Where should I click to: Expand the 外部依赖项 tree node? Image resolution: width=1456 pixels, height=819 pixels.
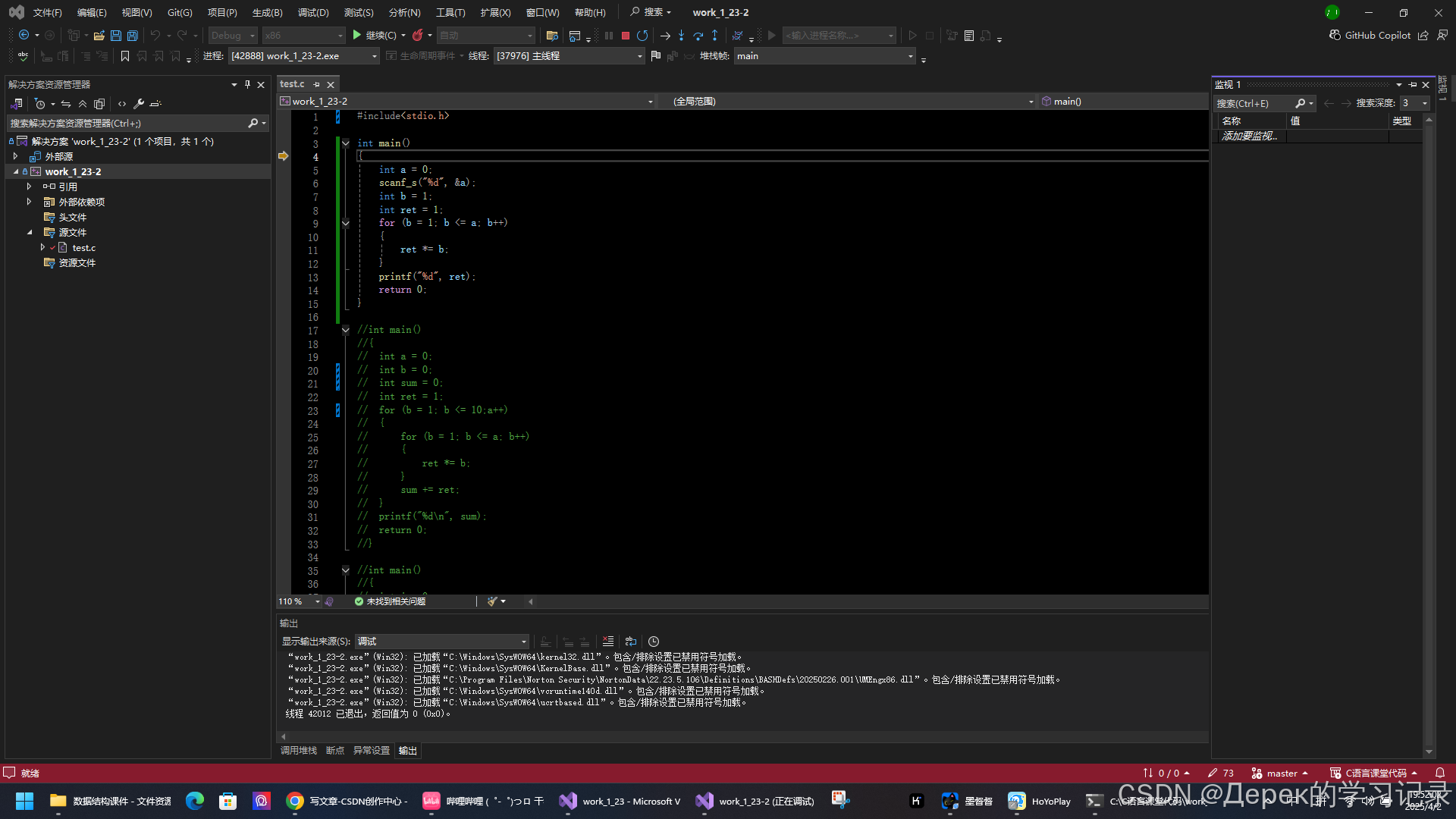(29, 202)
